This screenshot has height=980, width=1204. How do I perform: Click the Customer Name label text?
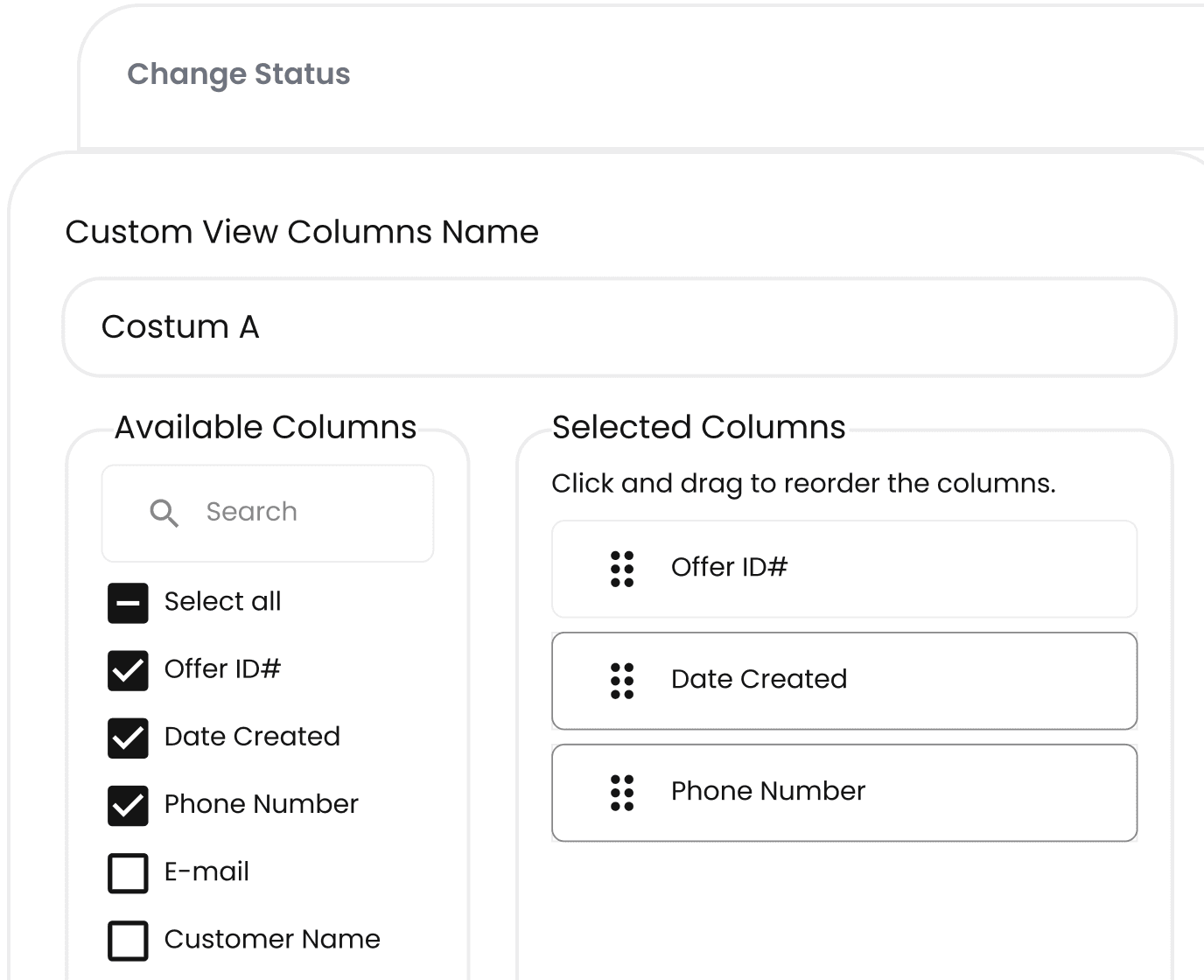(272, 939)
